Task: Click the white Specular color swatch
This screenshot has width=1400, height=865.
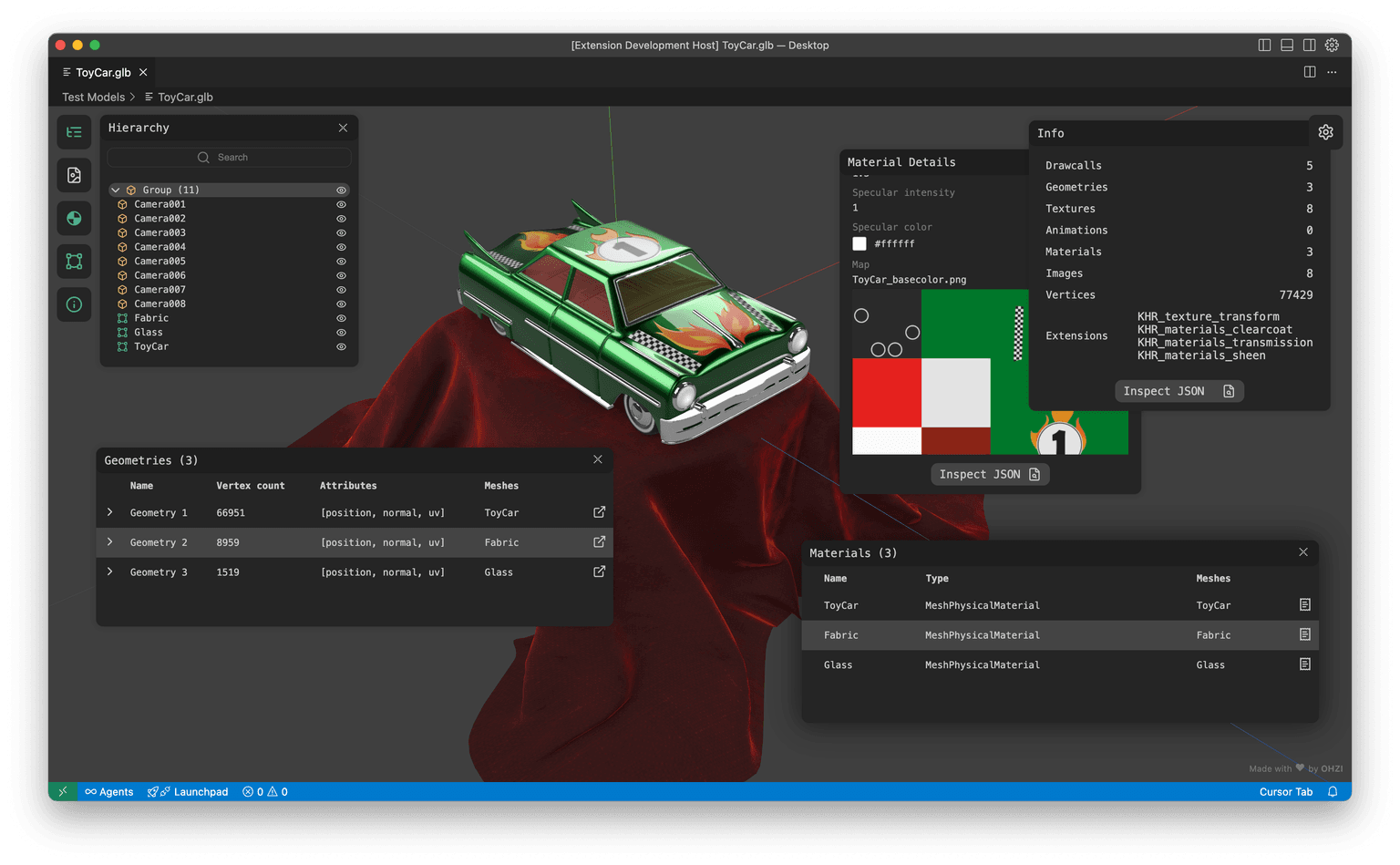Action: [859, 243]
